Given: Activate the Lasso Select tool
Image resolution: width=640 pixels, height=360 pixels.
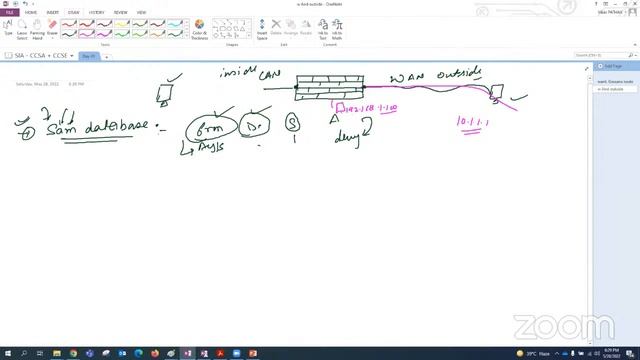Looking at the screenshot, I should pos(22,29).
